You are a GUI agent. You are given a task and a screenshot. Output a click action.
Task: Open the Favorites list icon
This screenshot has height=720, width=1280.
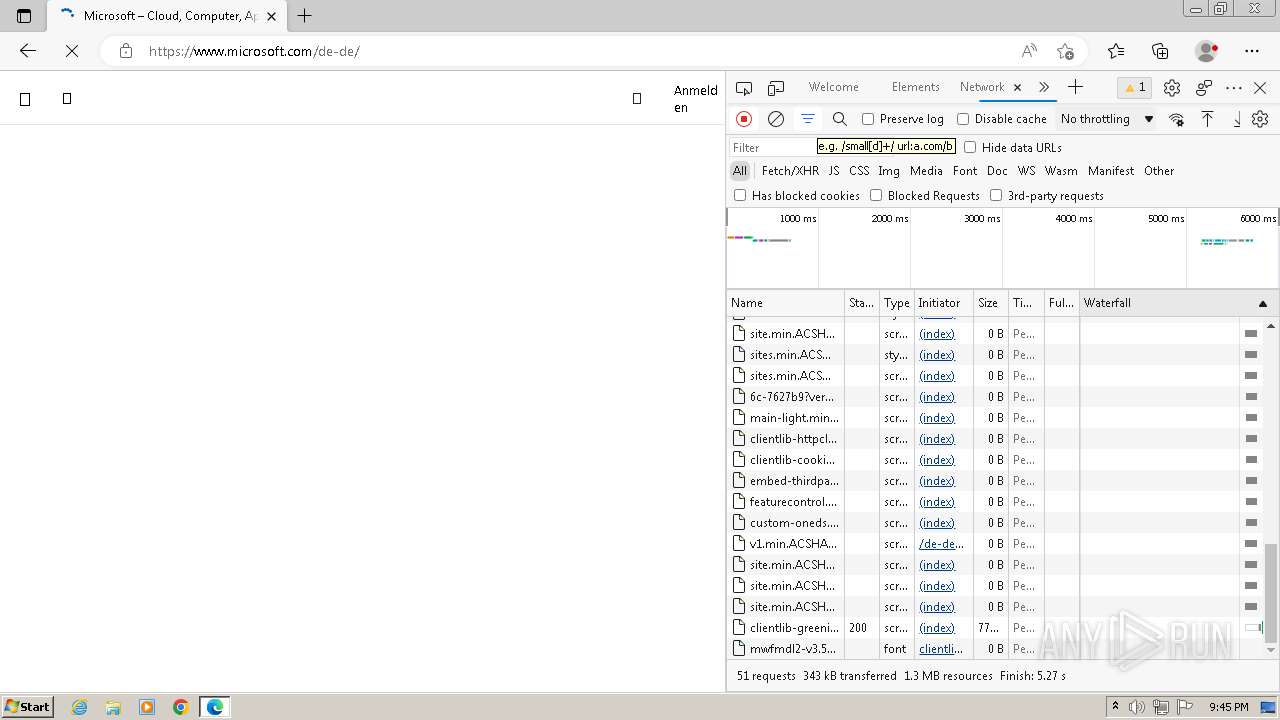[1116, 51]
